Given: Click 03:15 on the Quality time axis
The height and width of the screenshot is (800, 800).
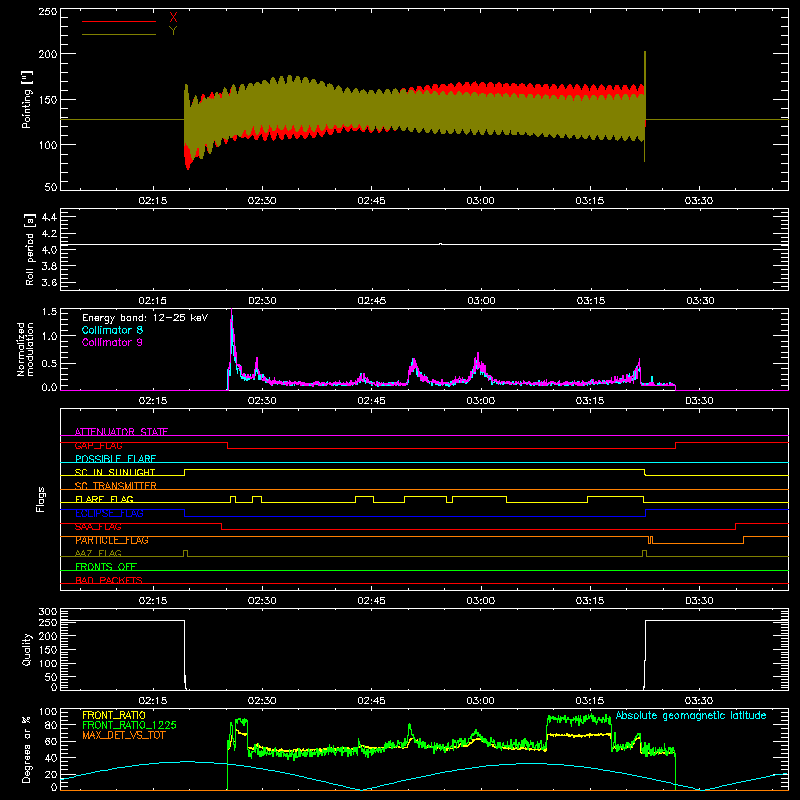Looking at the screenshot, I should (x=590, y=701).
